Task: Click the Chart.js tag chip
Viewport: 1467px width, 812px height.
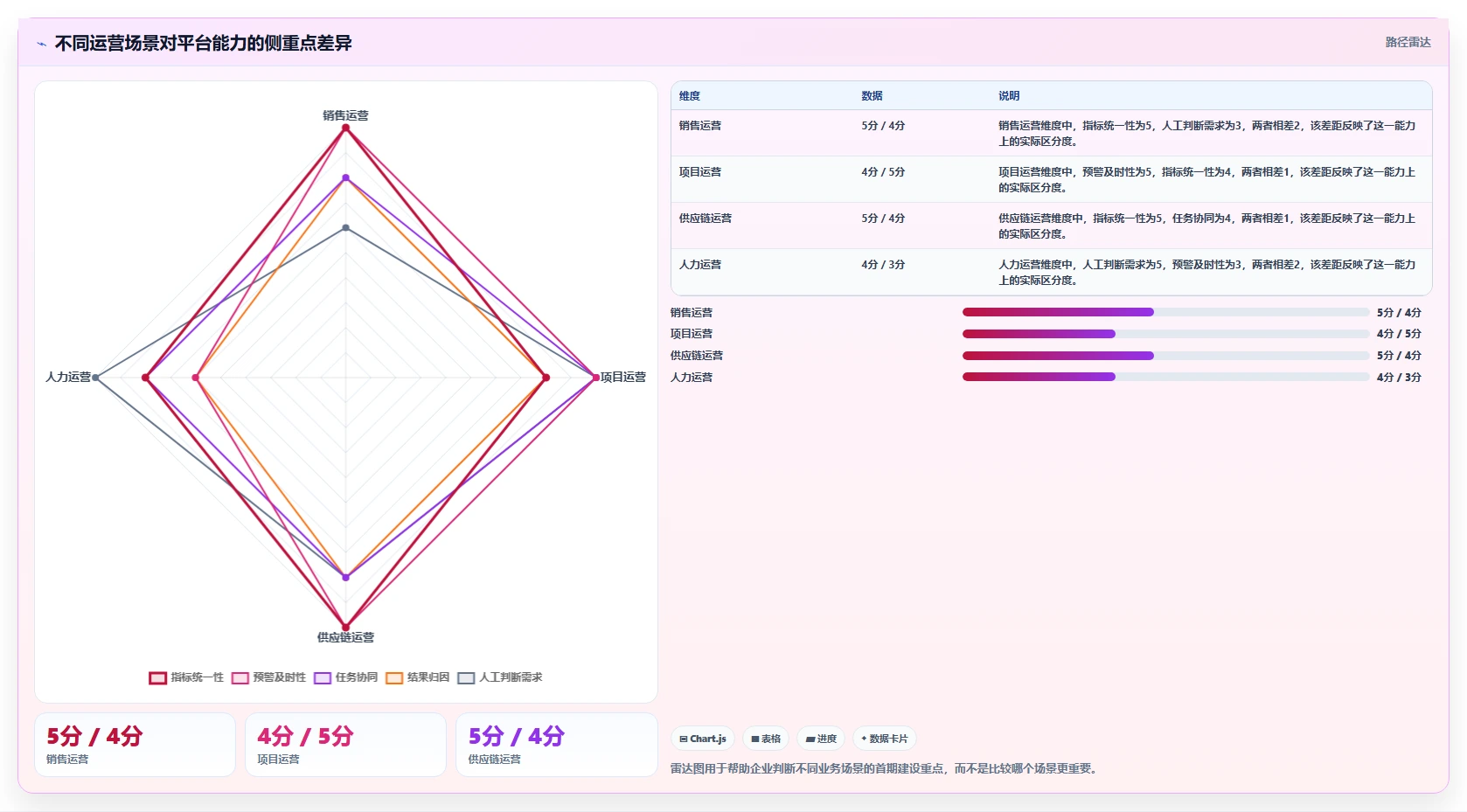Action: click(703, 739)
